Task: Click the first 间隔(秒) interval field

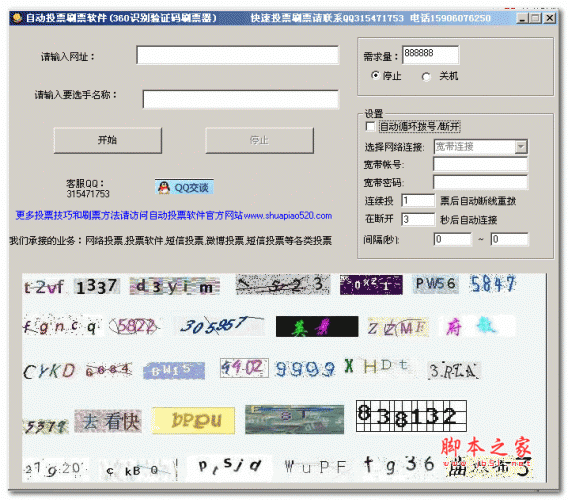Action: (453, 239)
